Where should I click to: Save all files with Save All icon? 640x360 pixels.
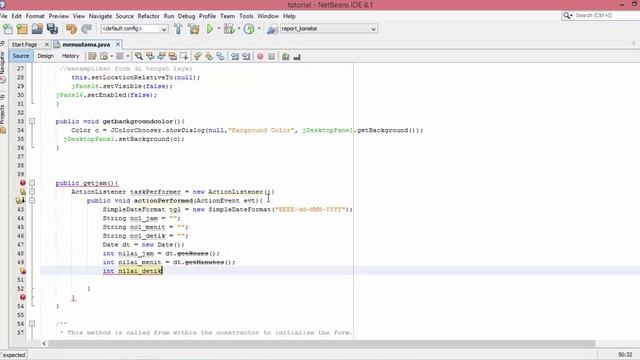point(52,29)
